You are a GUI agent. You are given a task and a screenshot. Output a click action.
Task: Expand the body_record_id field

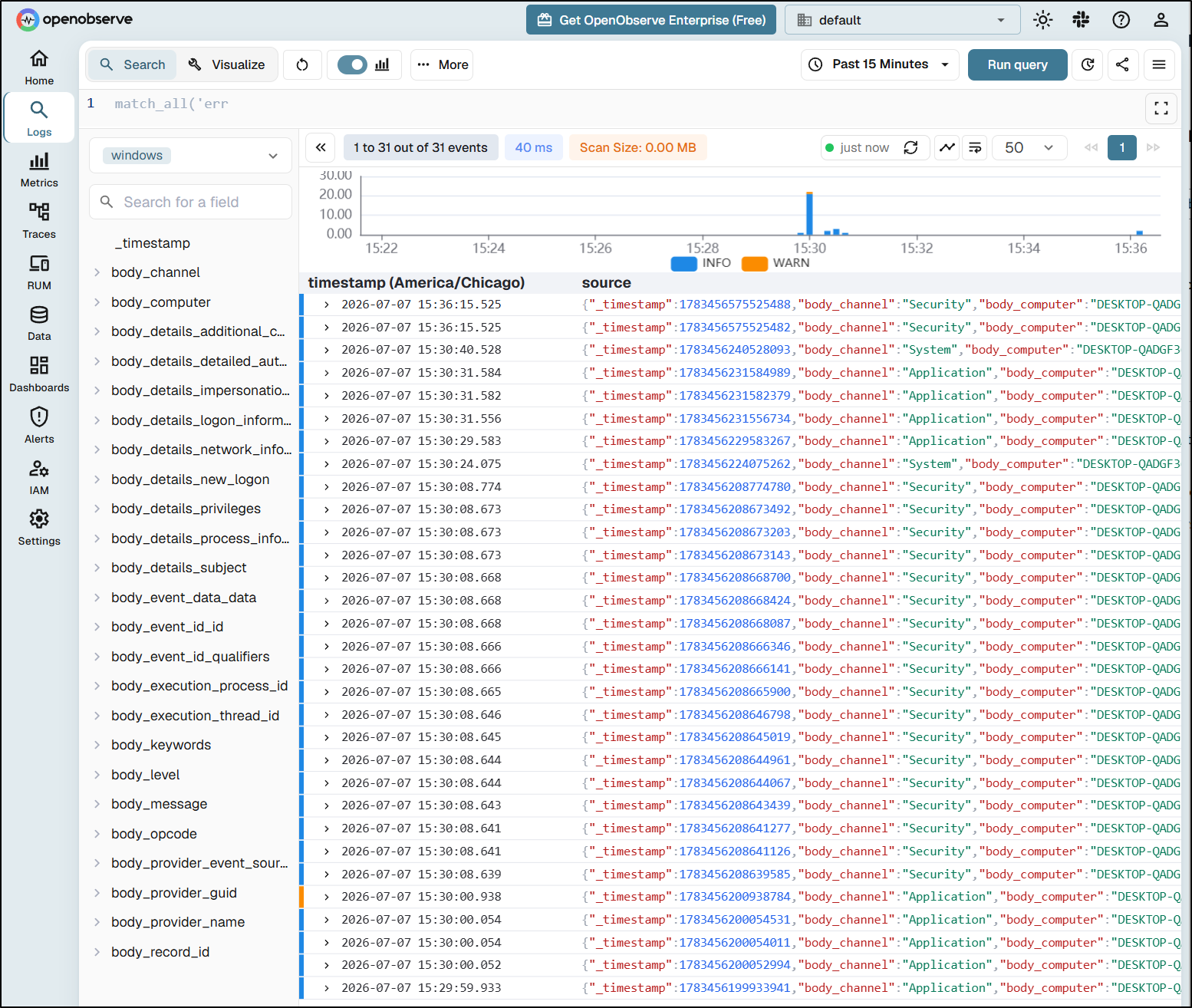pyautogui.click(x=97, y=952)
